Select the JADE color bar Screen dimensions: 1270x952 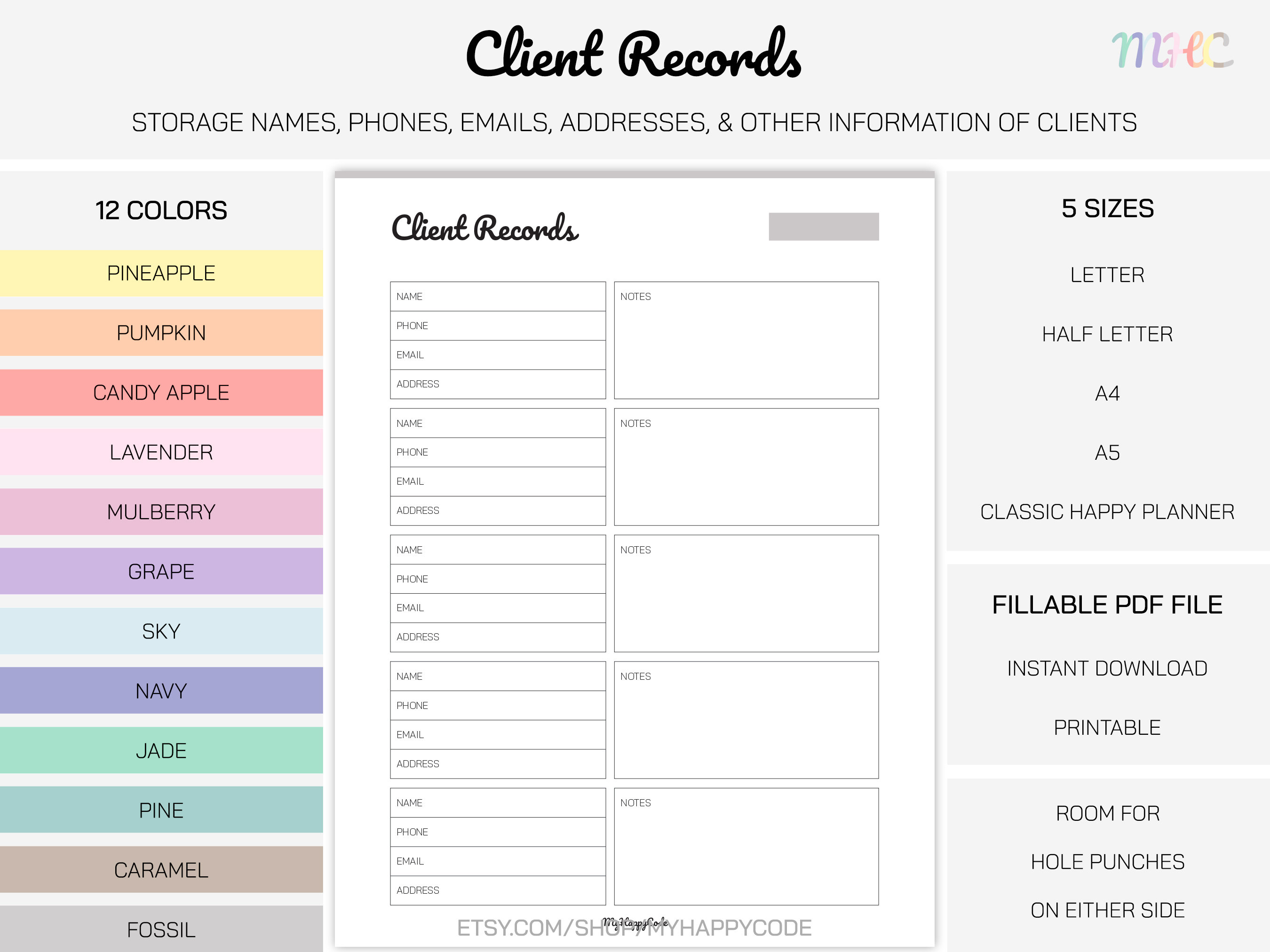[161, 750]
